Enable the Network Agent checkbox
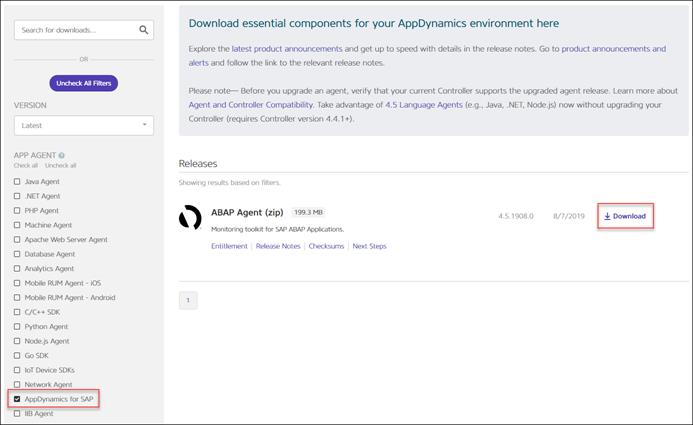Screen dimensions: 693x425 point(17,384)
